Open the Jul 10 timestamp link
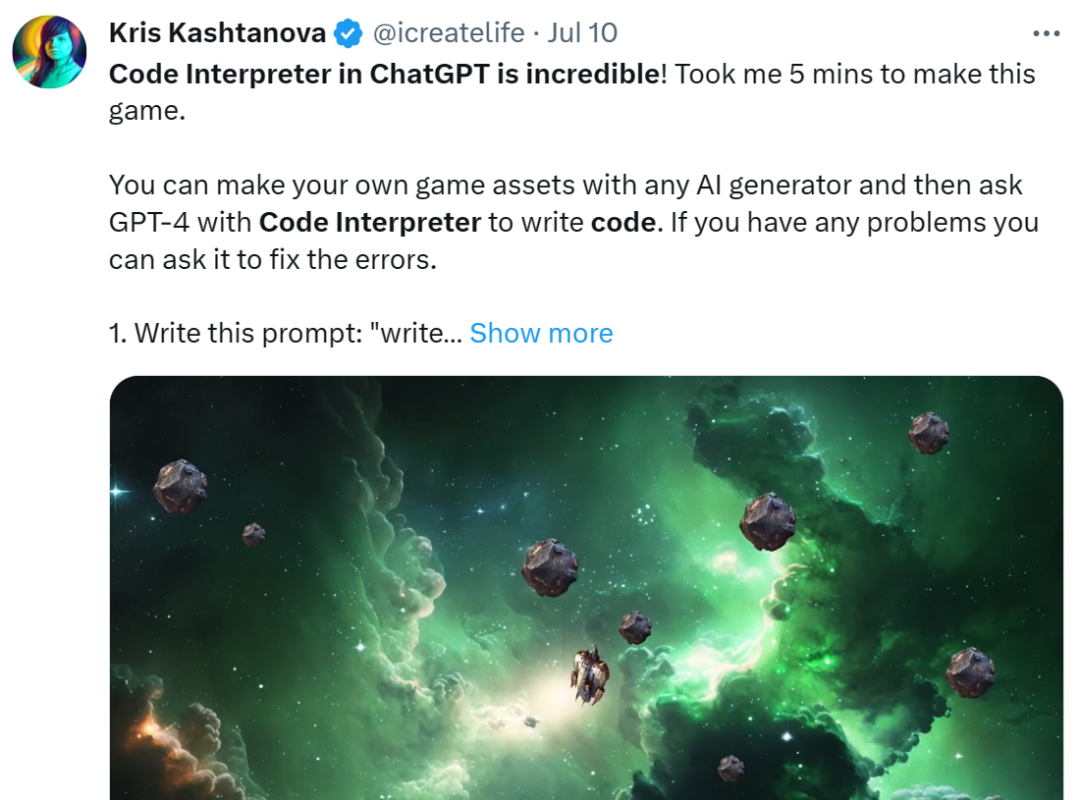The image size is (1080, 800). click(x=582, y=33)
